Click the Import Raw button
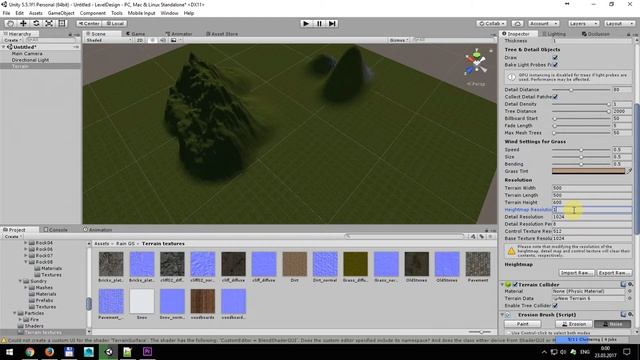 (x=576, y=273)
